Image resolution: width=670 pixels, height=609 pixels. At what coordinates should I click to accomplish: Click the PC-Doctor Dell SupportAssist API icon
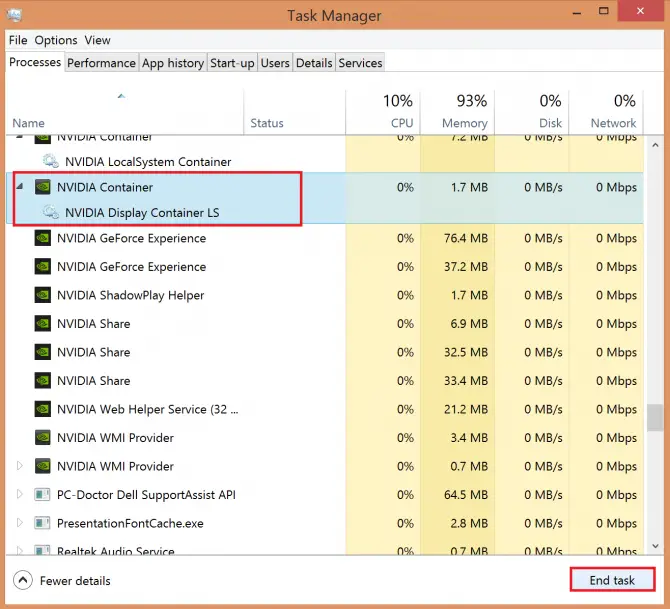click(x=42, y=494)
